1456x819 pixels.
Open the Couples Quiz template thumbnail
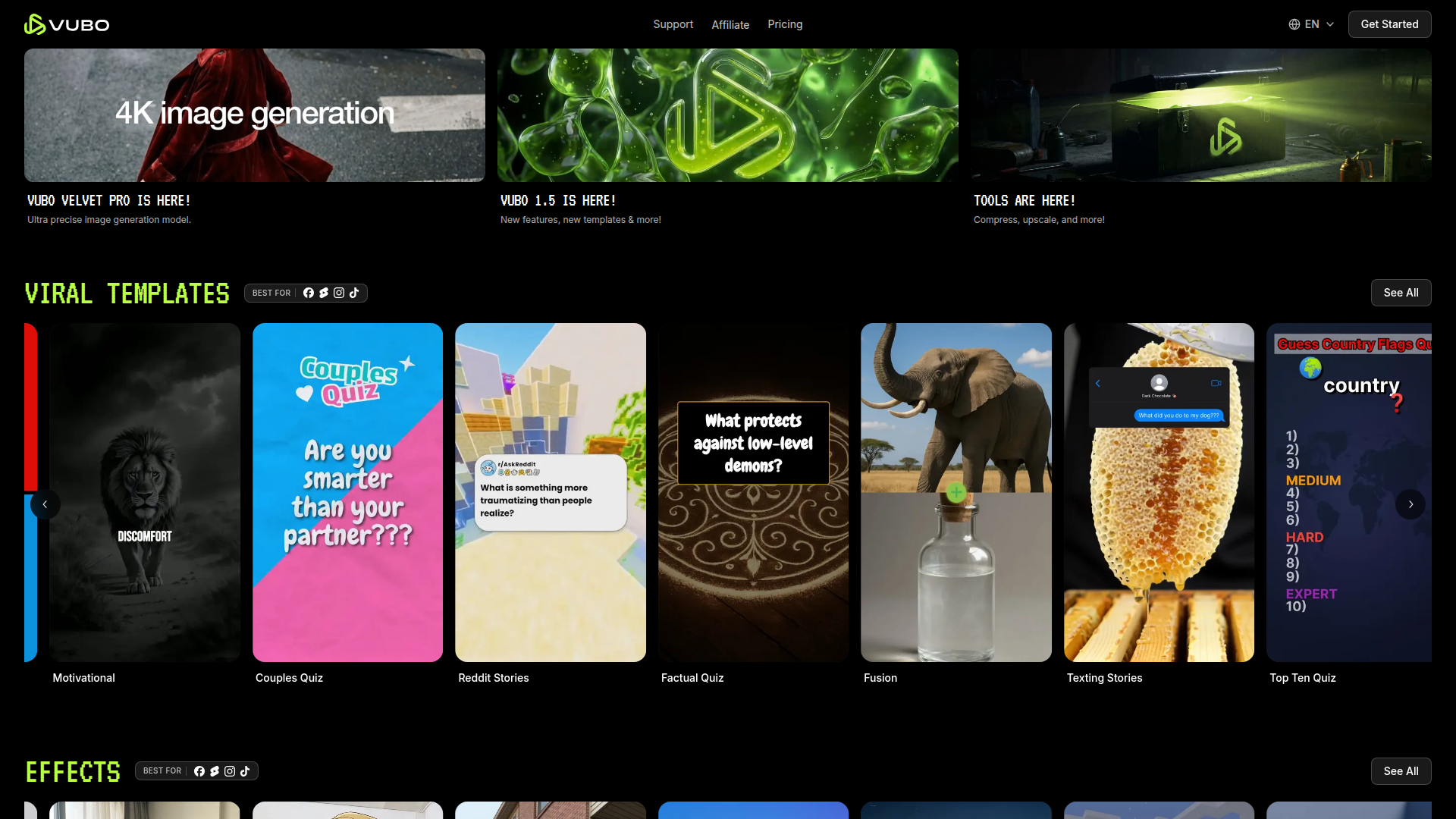coord(347,492)
